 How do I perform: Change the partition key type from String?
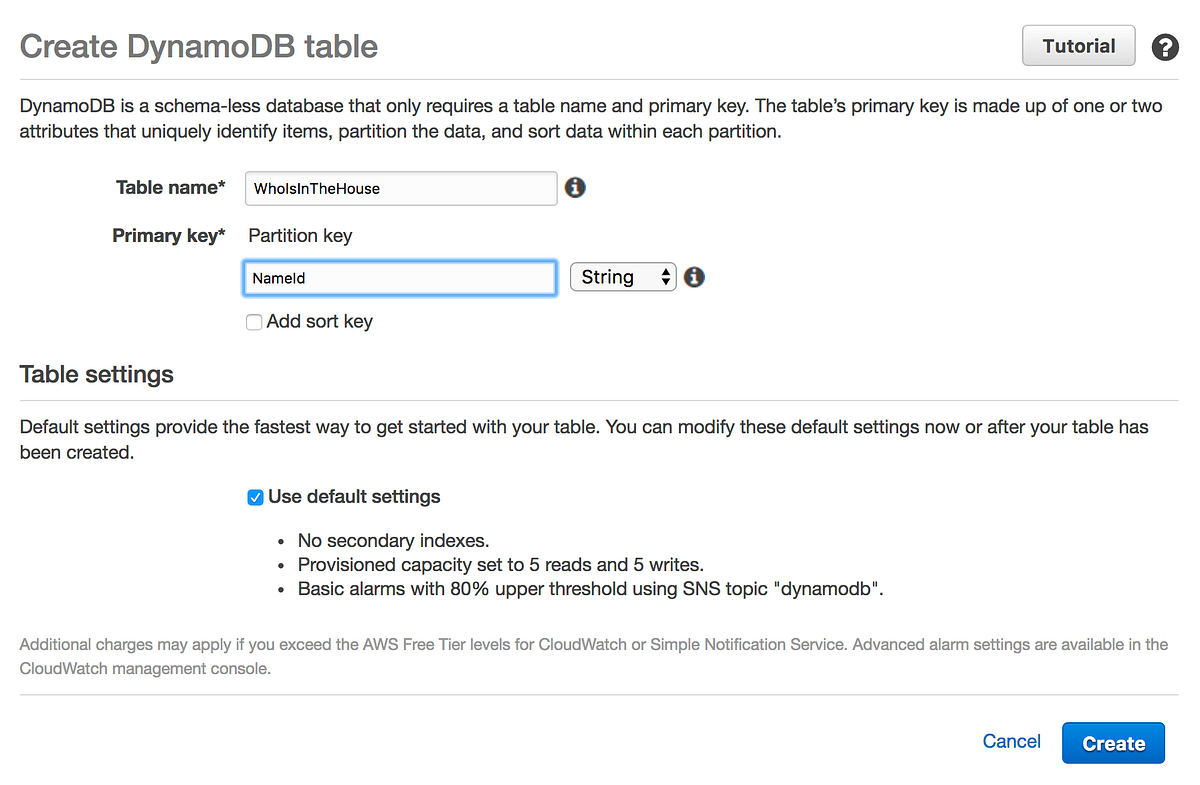click(x=623, y=277)
